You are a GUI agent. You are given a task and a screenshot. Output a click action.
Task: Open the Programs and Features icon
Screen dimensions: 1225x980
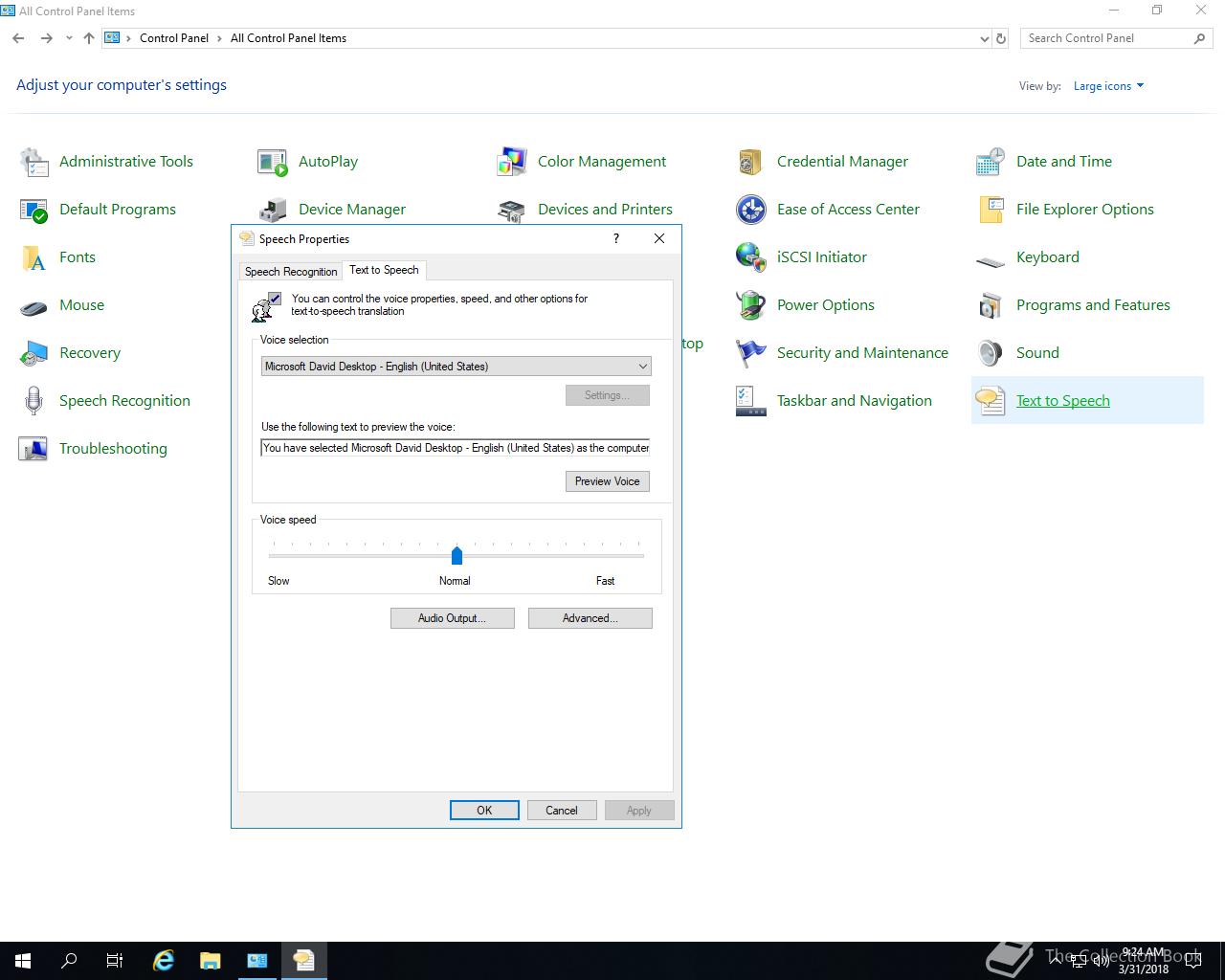click(x=991, y=305)
